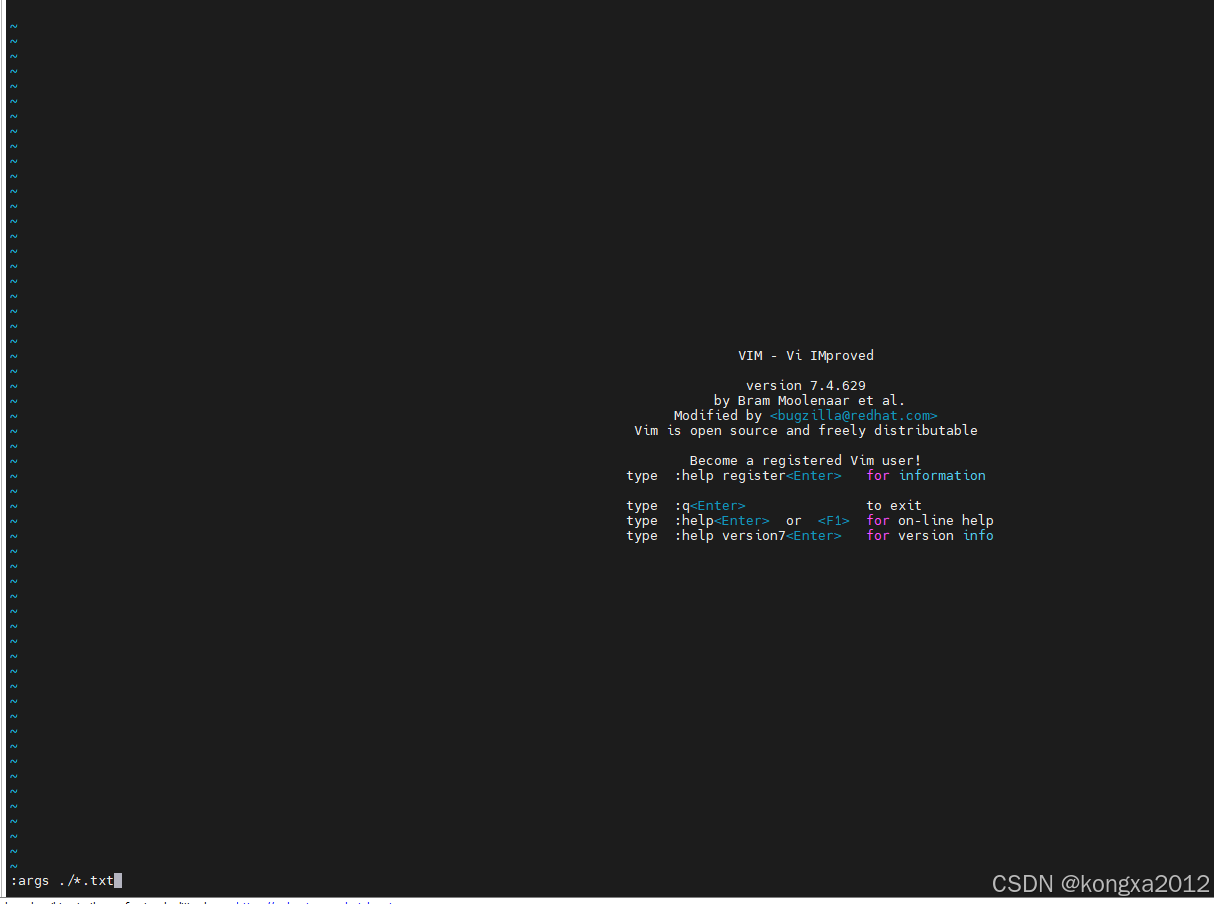Click 'for on-line help' text
Image resolution: width=1214 pixels, height=904 pixels.
tap(930, 520)
